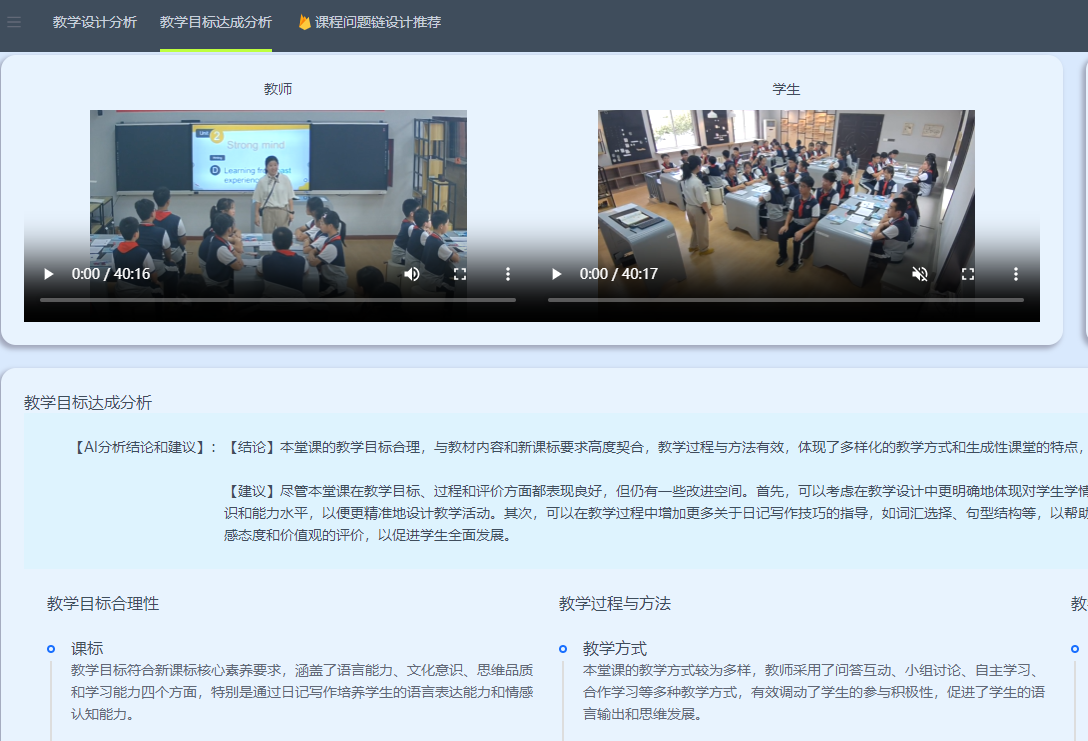Open the hamburger menu icon
Screen dimensions: 1088x741
pos(14,22)
